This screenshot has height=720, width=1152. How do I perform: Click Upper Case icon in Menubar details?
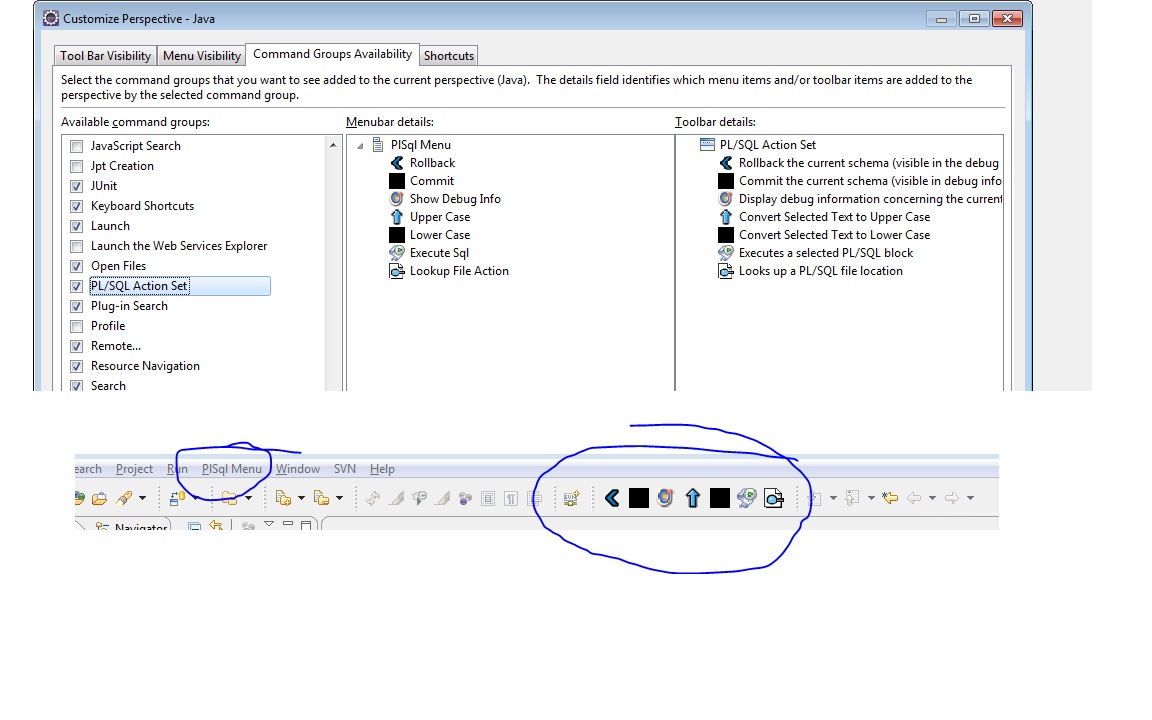tap(397, 217)
